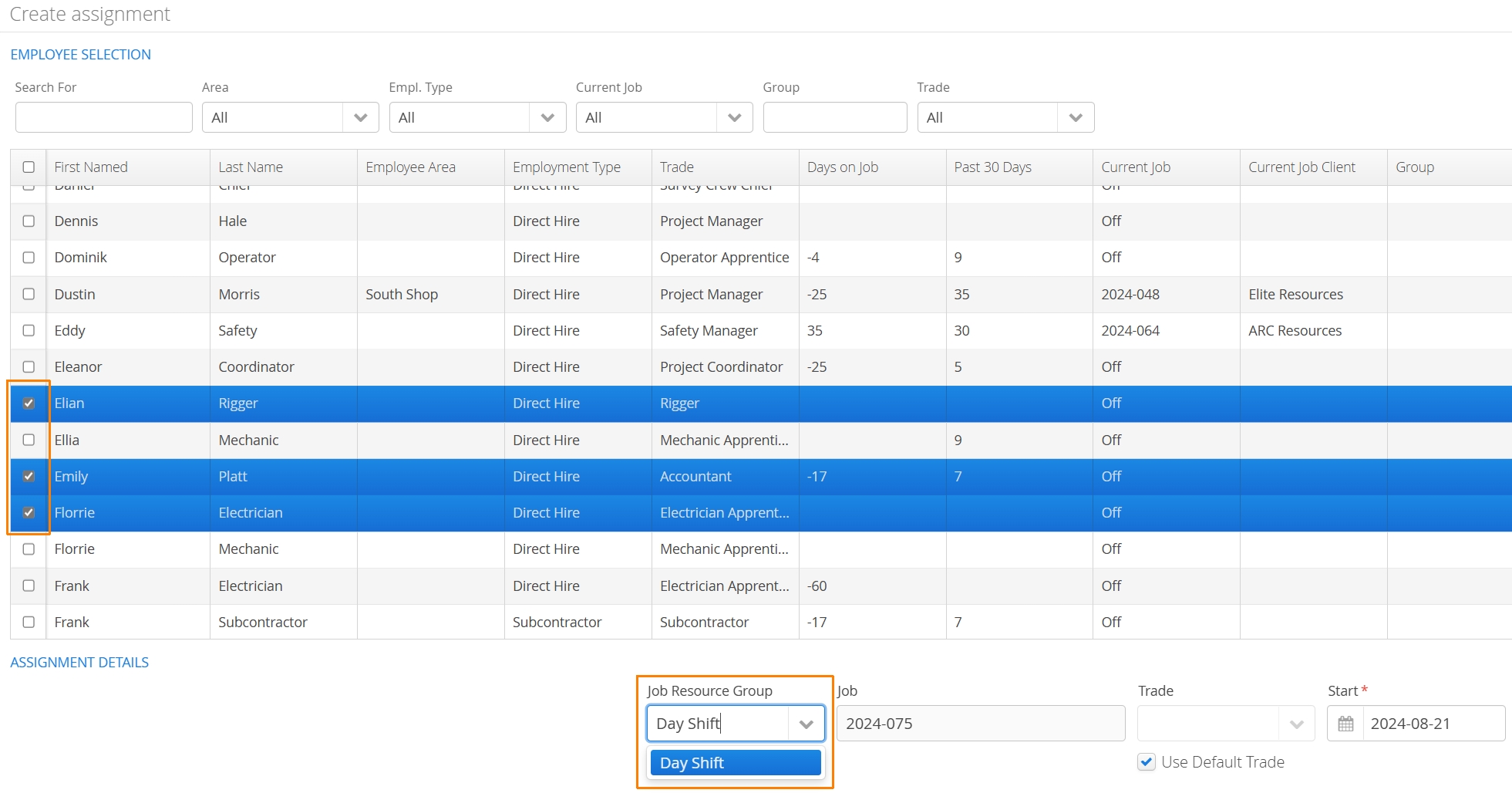Select Eddy Safety's checkbox

coord(29,330)
